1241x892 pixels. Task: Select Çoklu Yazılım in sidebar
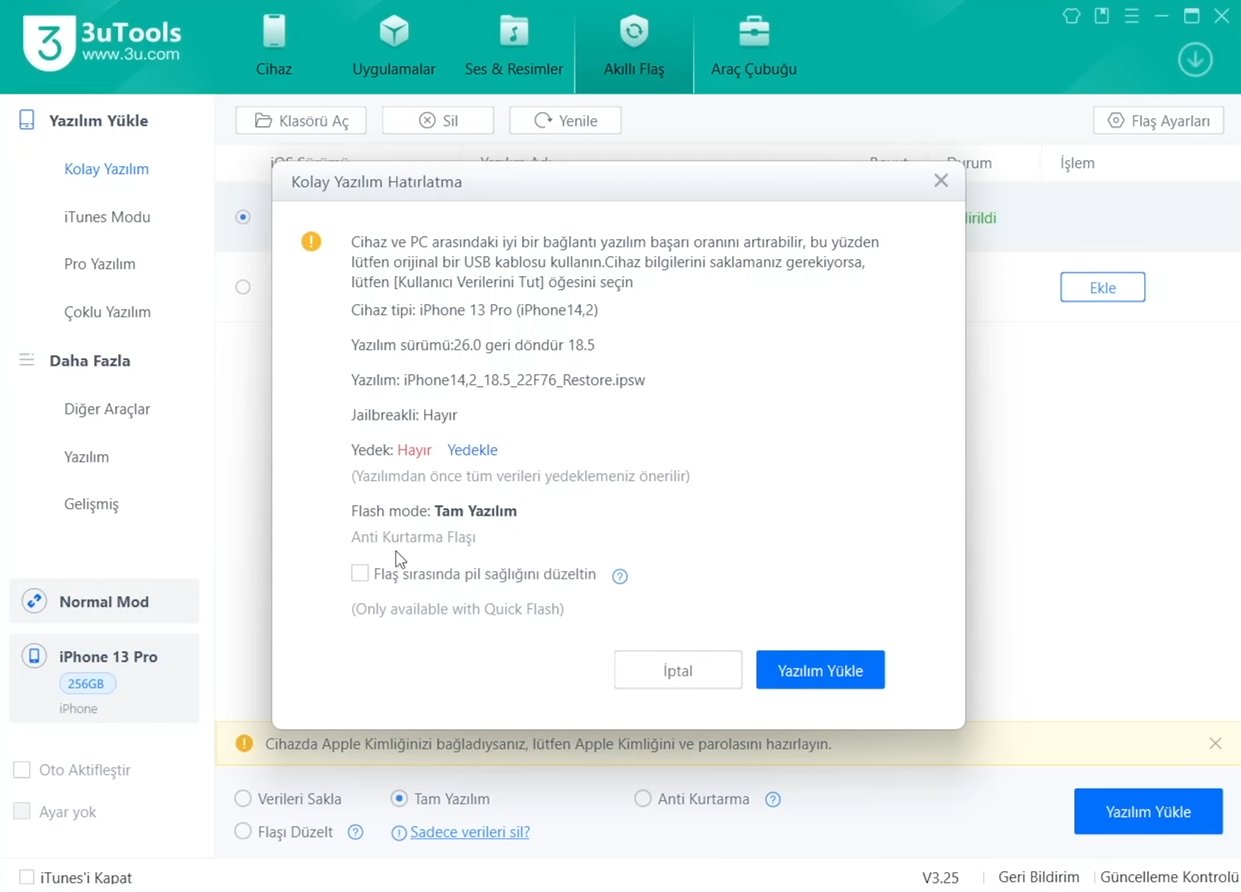point(107,312)
